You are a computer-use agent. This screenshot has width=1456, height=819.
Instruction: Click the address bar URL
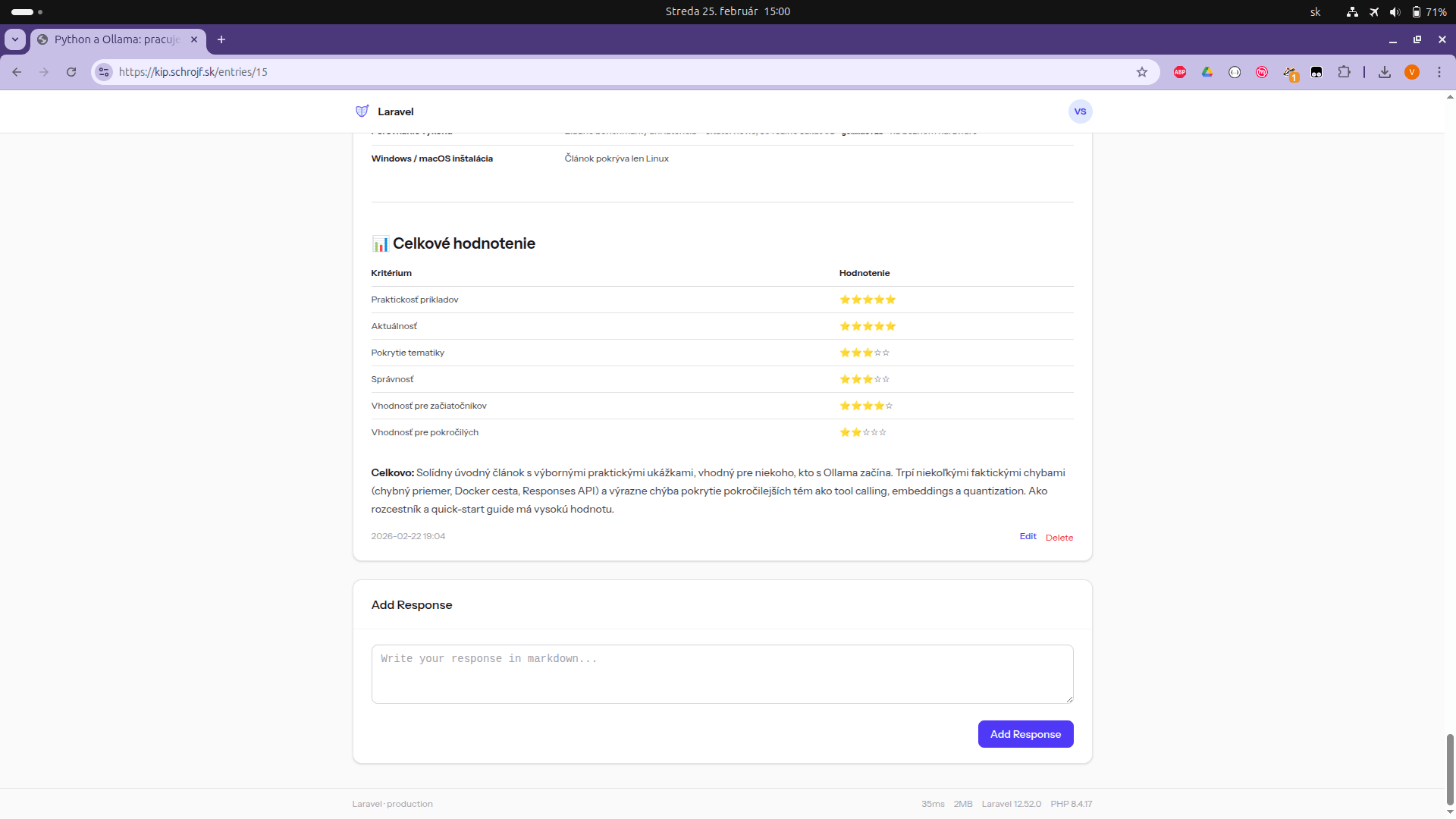pyautogui.click(x=193, y=72)
